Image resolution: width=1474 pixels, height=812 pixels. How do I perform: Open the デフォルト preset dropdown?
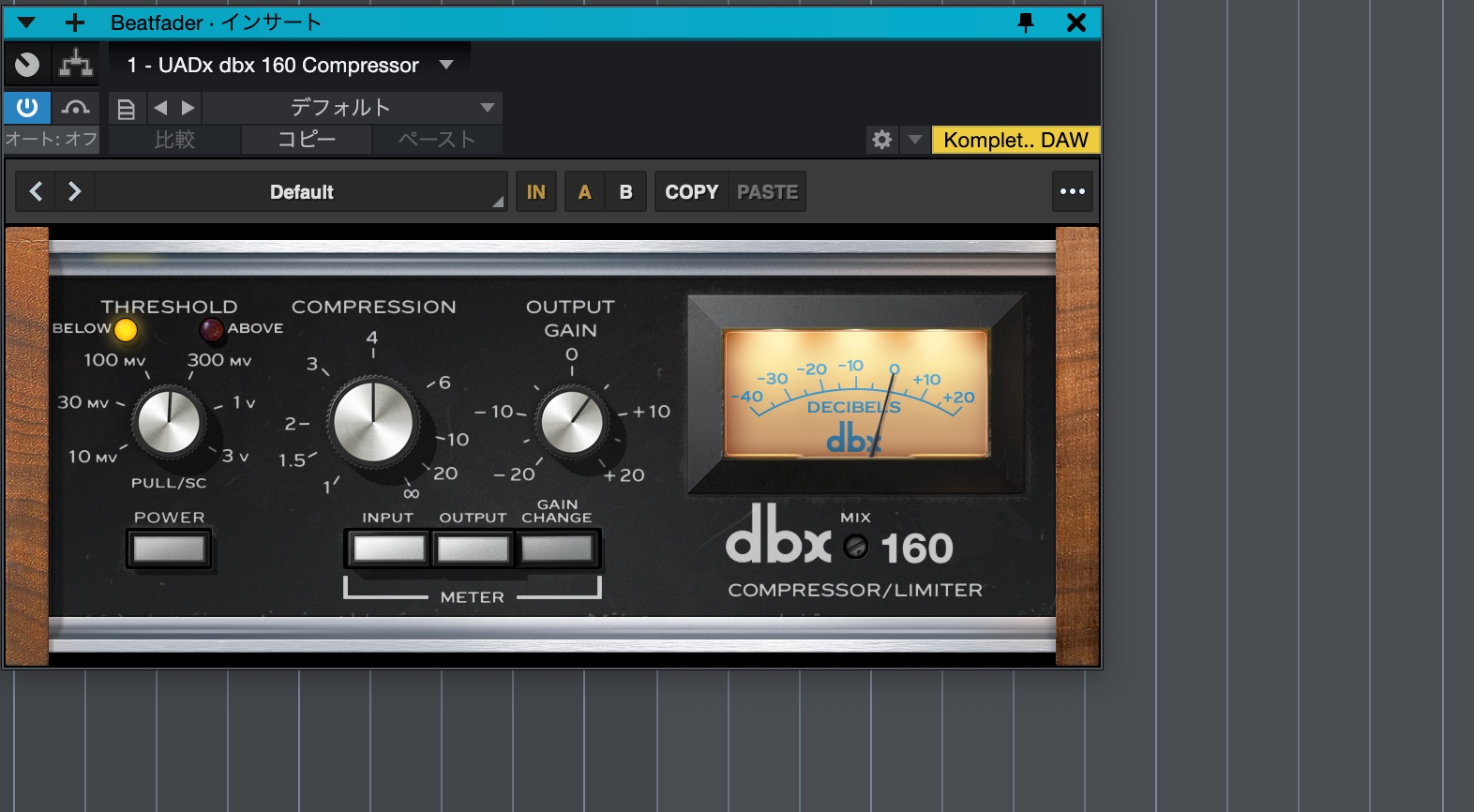pyautogui.click(x=353, y=108)
